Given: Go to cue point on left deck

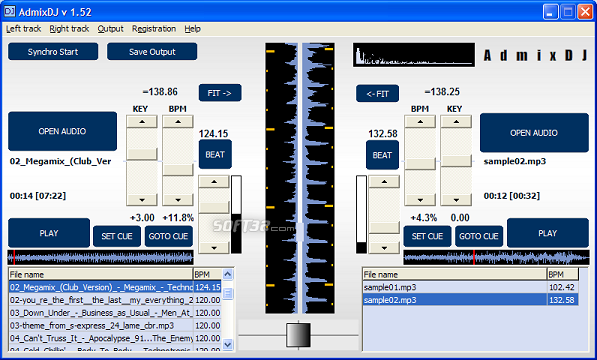Looking at the screenshot, I should [168, 236].
